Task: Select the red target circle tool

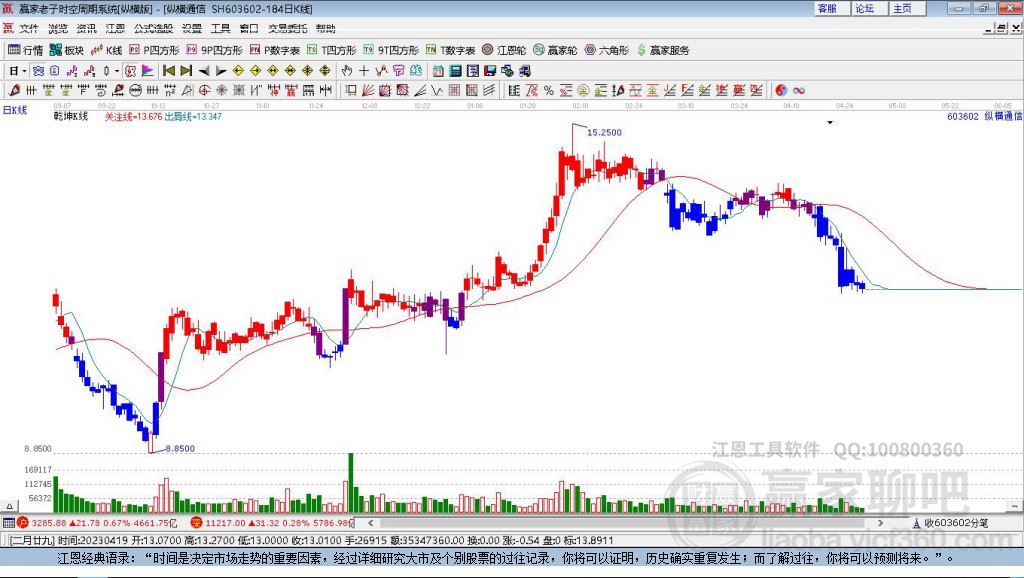Action: tap(204, 91)
